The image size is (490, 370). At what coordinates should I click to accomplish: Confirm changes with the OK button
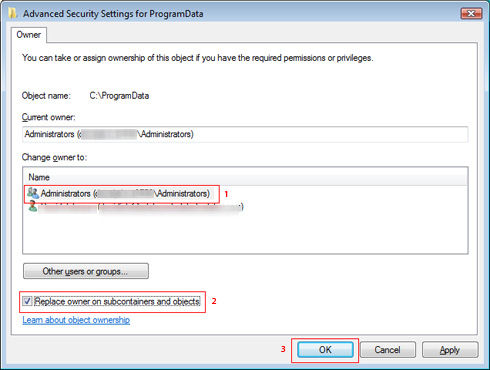click(x=325, y=350)
